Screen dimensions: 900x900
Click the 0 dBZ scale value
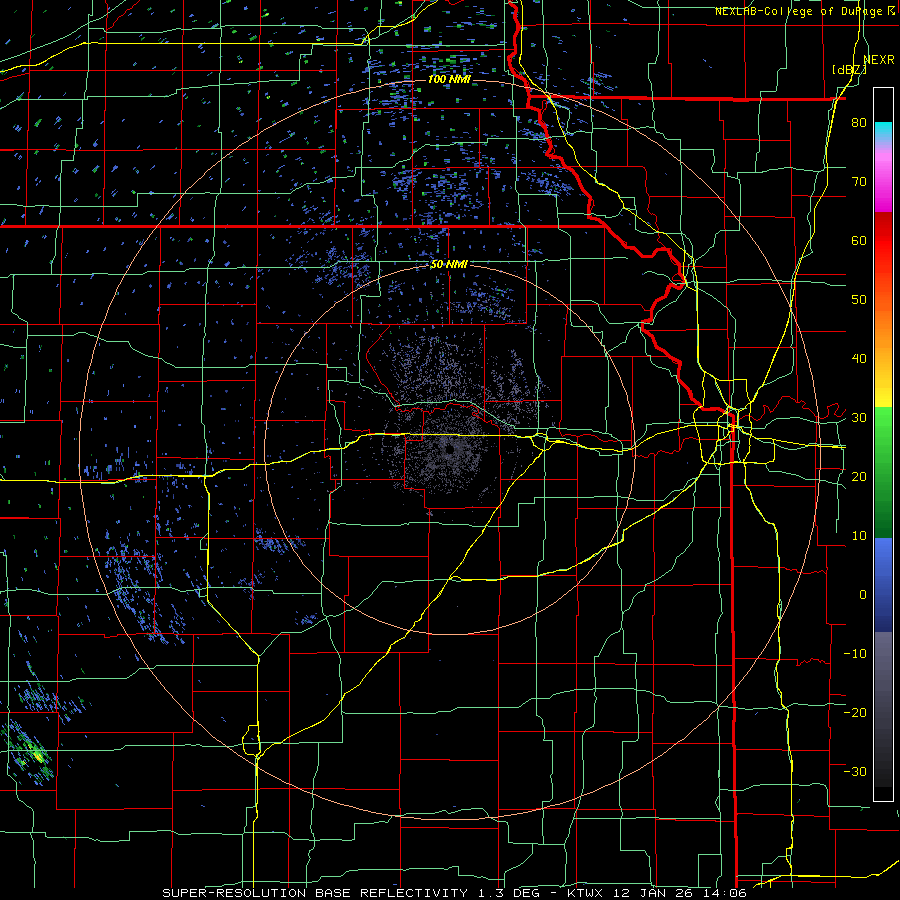[863, 595]
